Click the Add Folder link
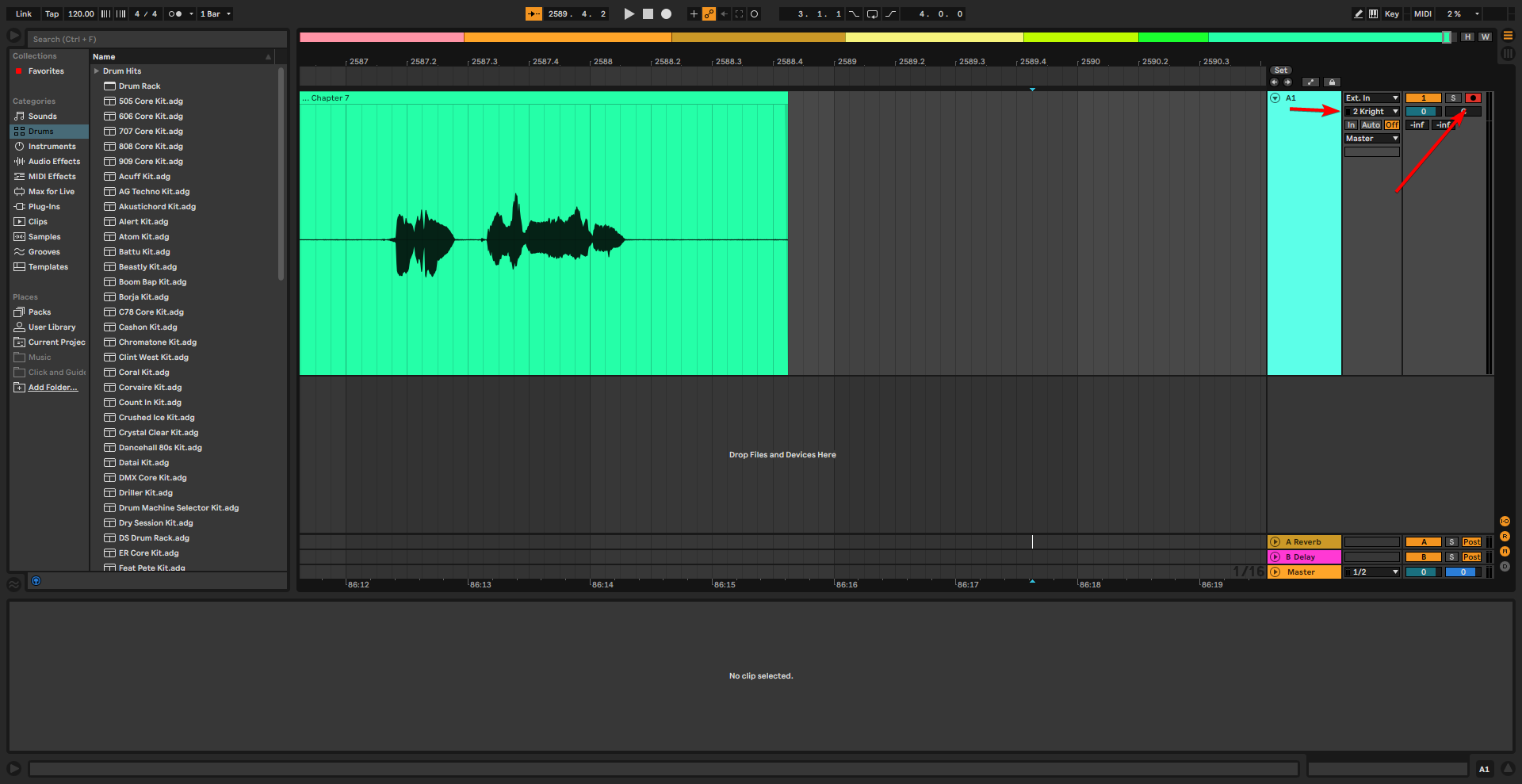1522x784 pixels. 53,388
